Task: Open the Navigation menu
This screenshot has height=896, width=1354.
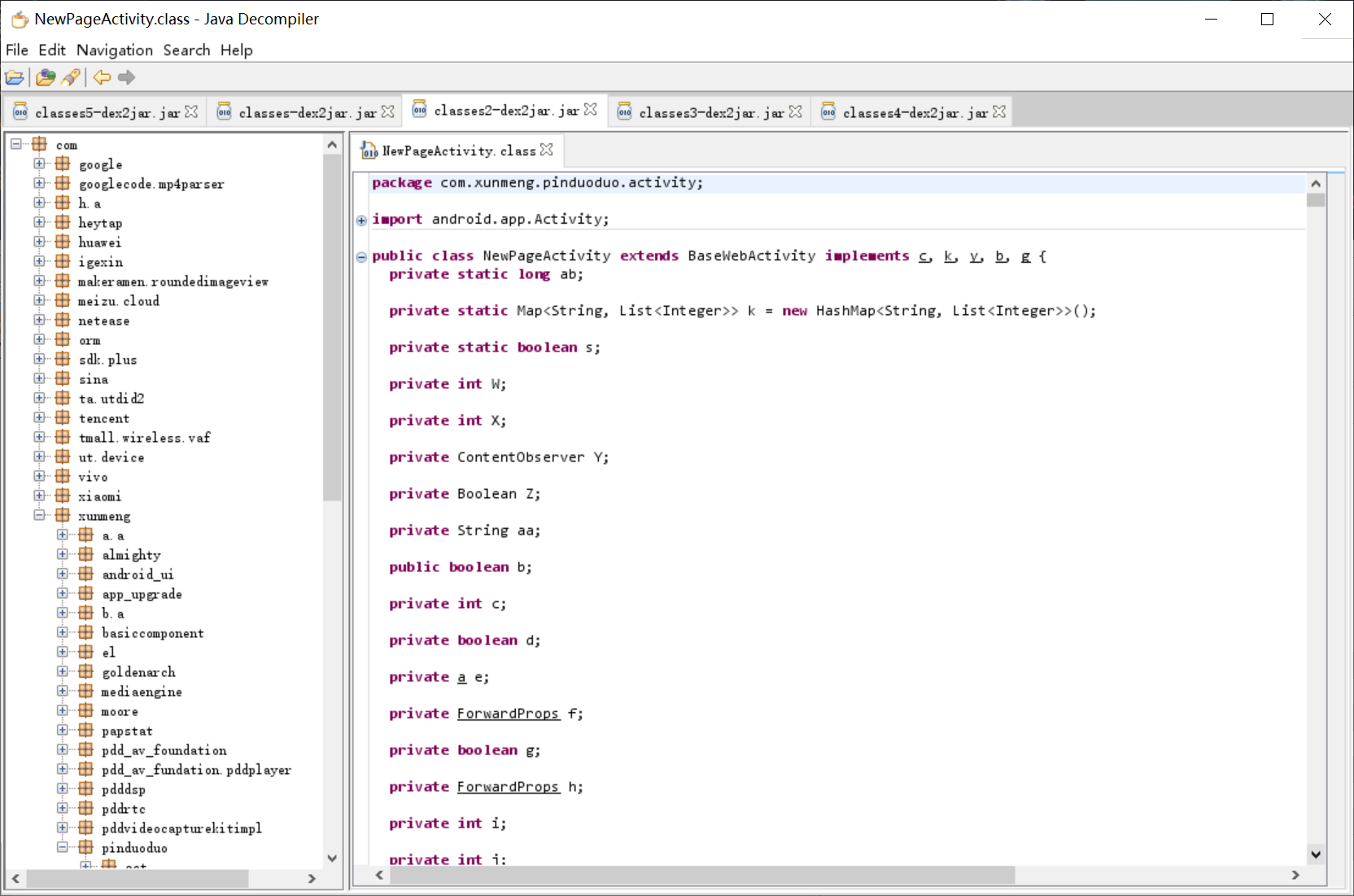Action: 115,50
